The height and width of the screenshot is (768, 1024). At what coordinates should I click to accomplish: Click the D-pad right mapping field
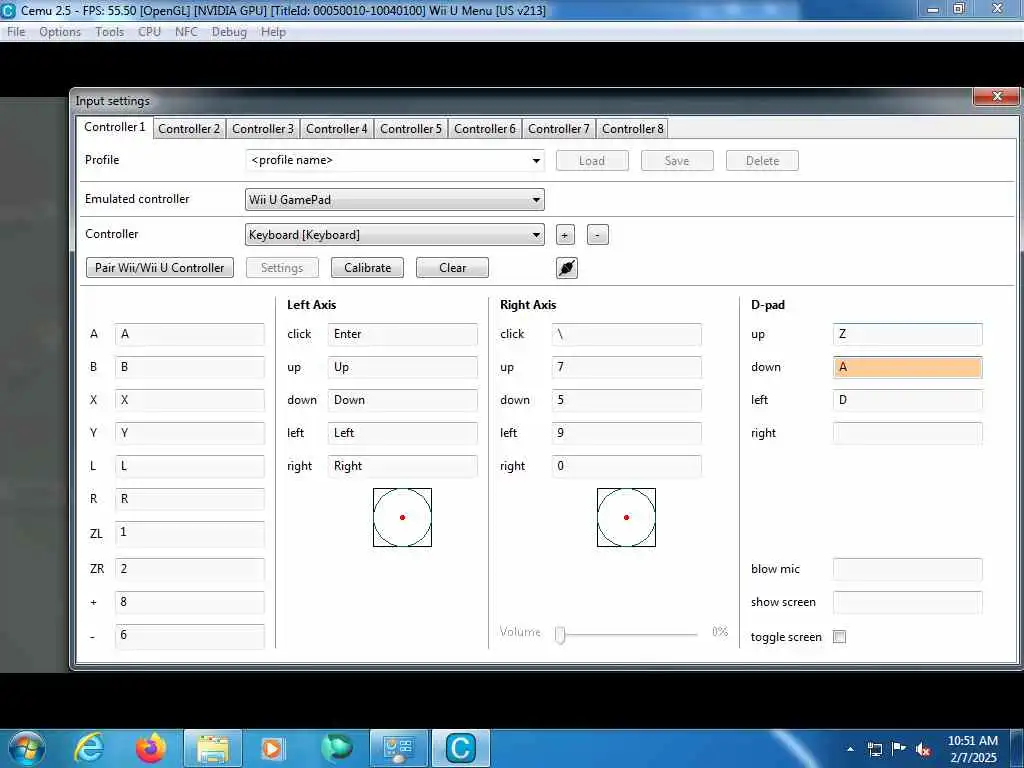point(908,433)
